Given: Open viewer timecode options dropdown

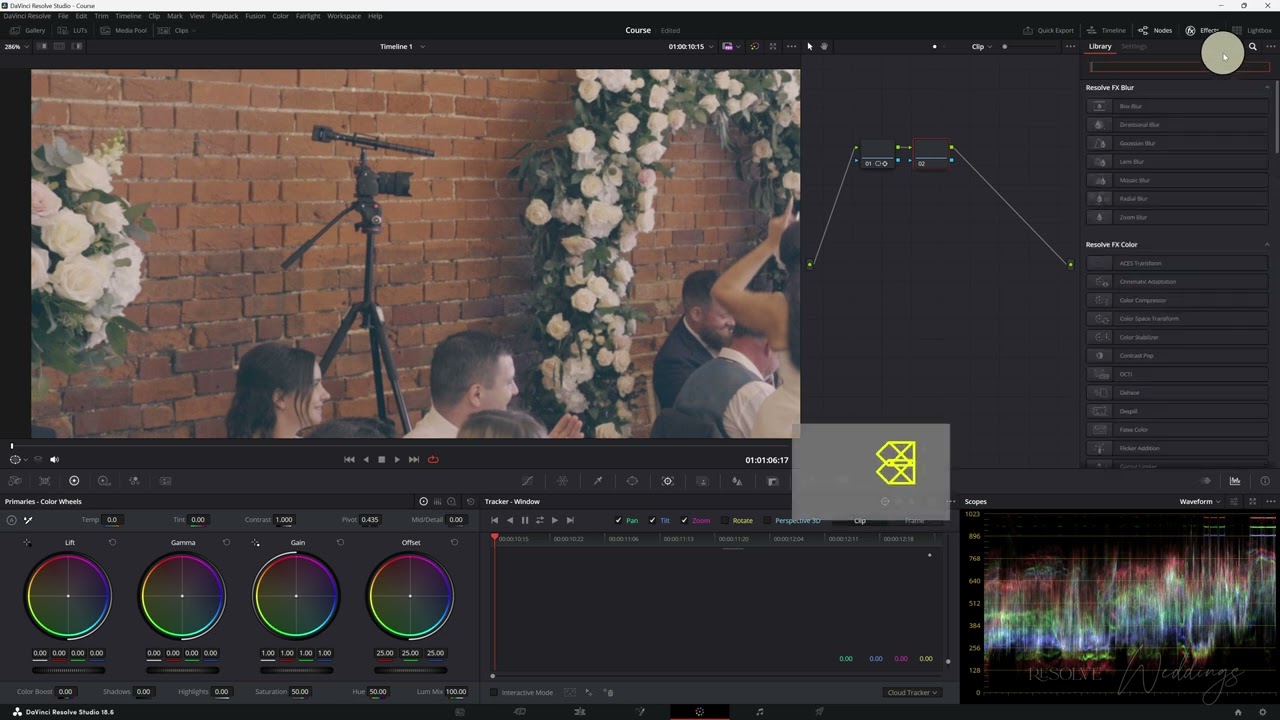Looking at the screenshot, I should [691, 47].
